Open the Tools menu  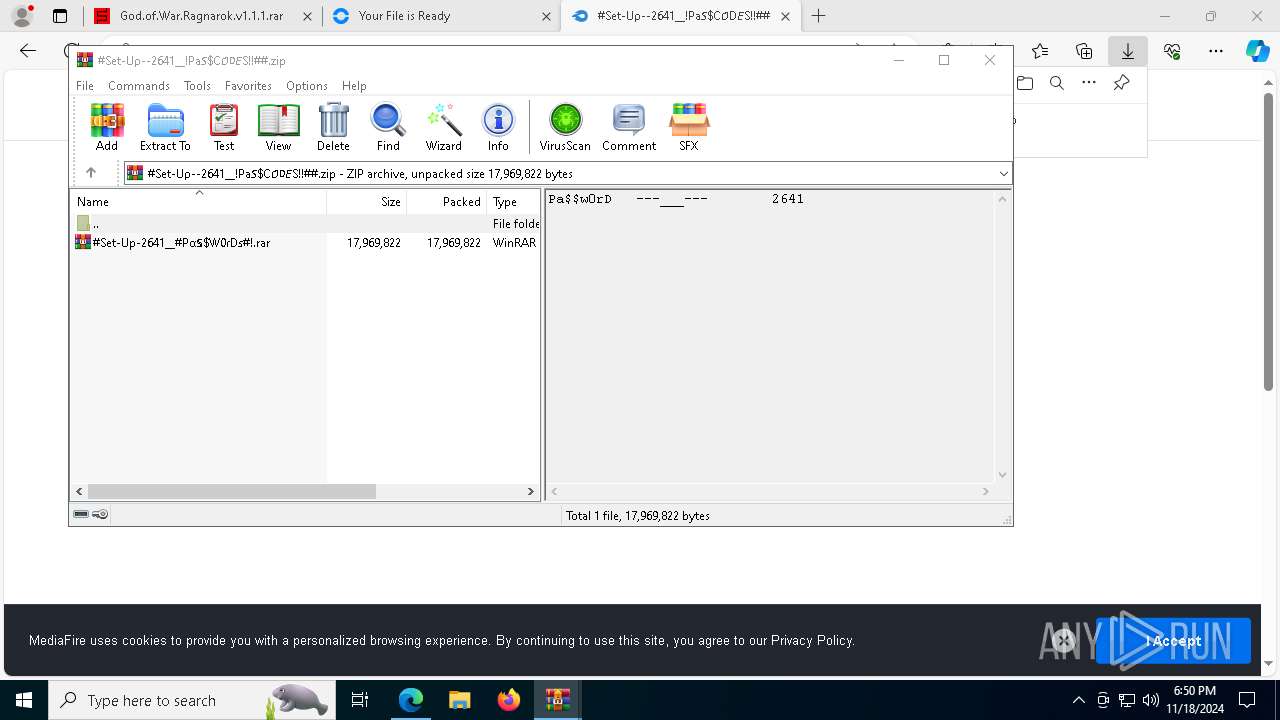click(197, 86)
